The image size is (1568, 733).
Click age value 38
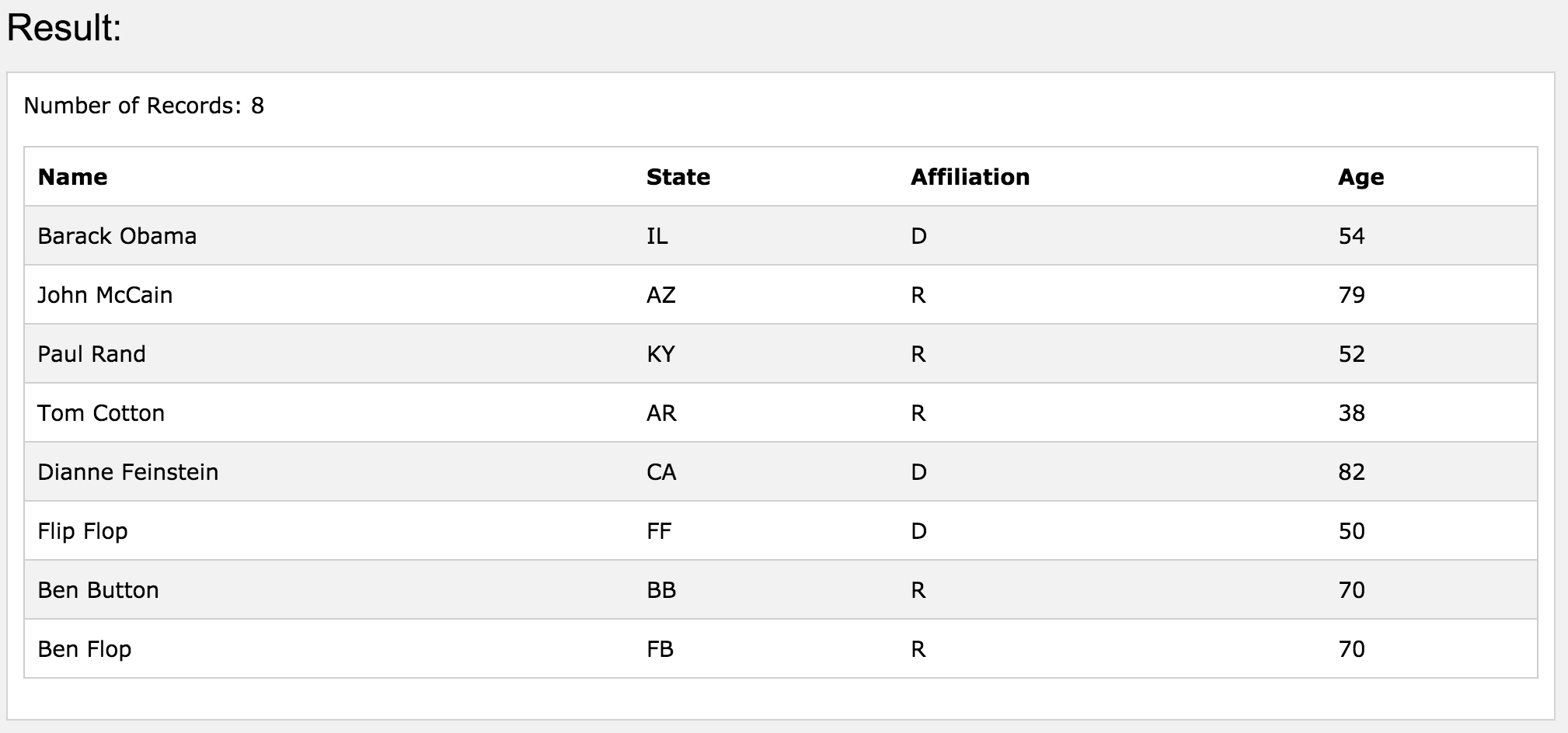click(1351, 413)
